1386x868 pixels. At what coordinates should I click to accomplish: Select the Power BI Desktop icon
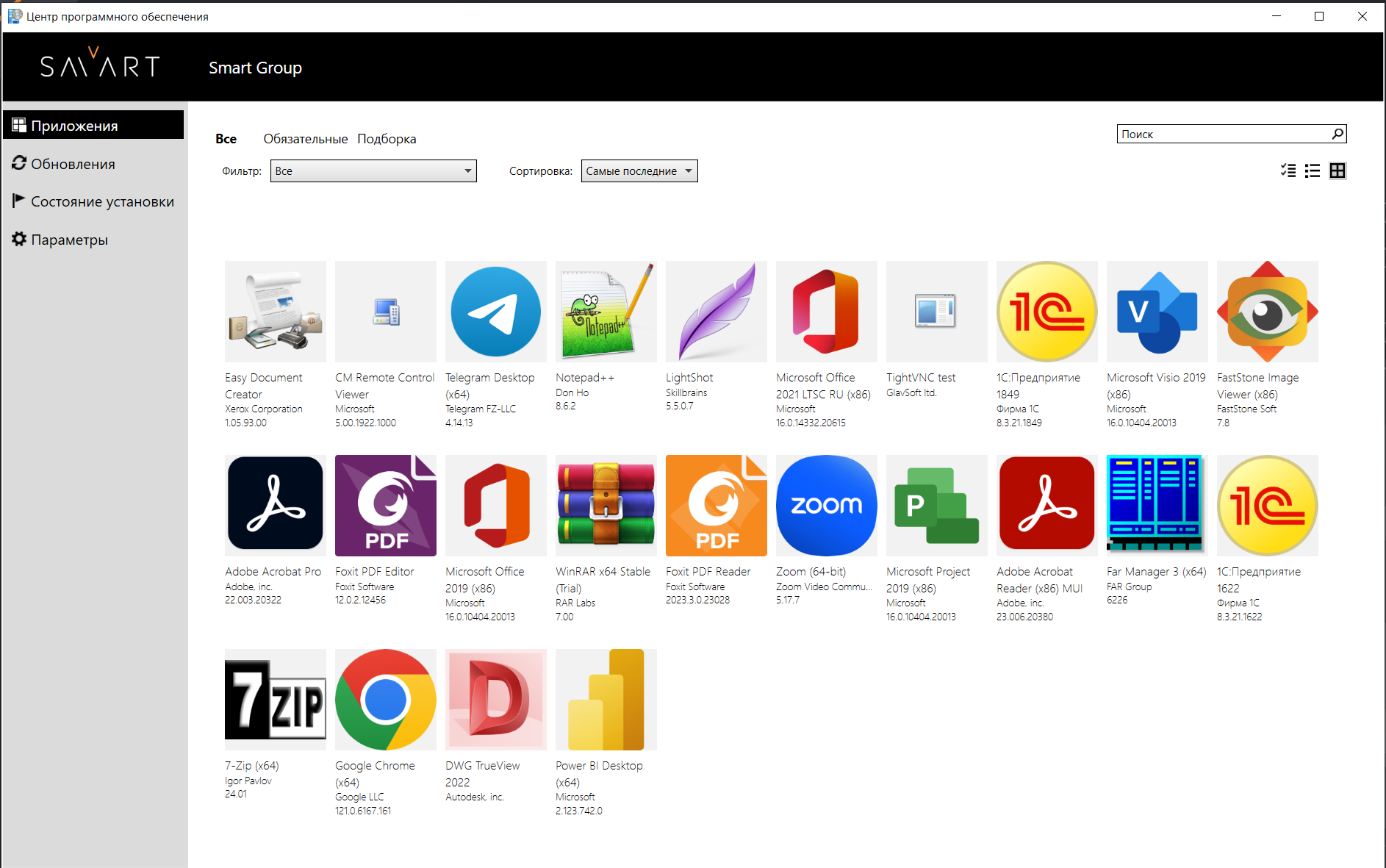click(x=606, y=700)
